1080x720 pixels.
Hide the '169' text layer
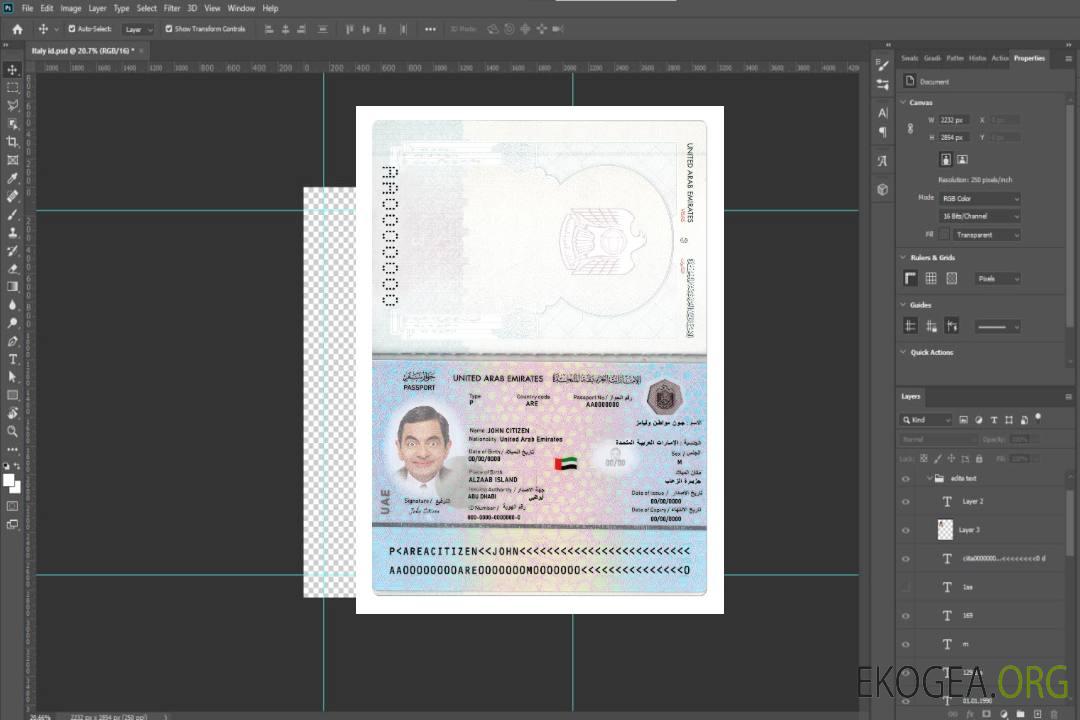coord(906,616)
